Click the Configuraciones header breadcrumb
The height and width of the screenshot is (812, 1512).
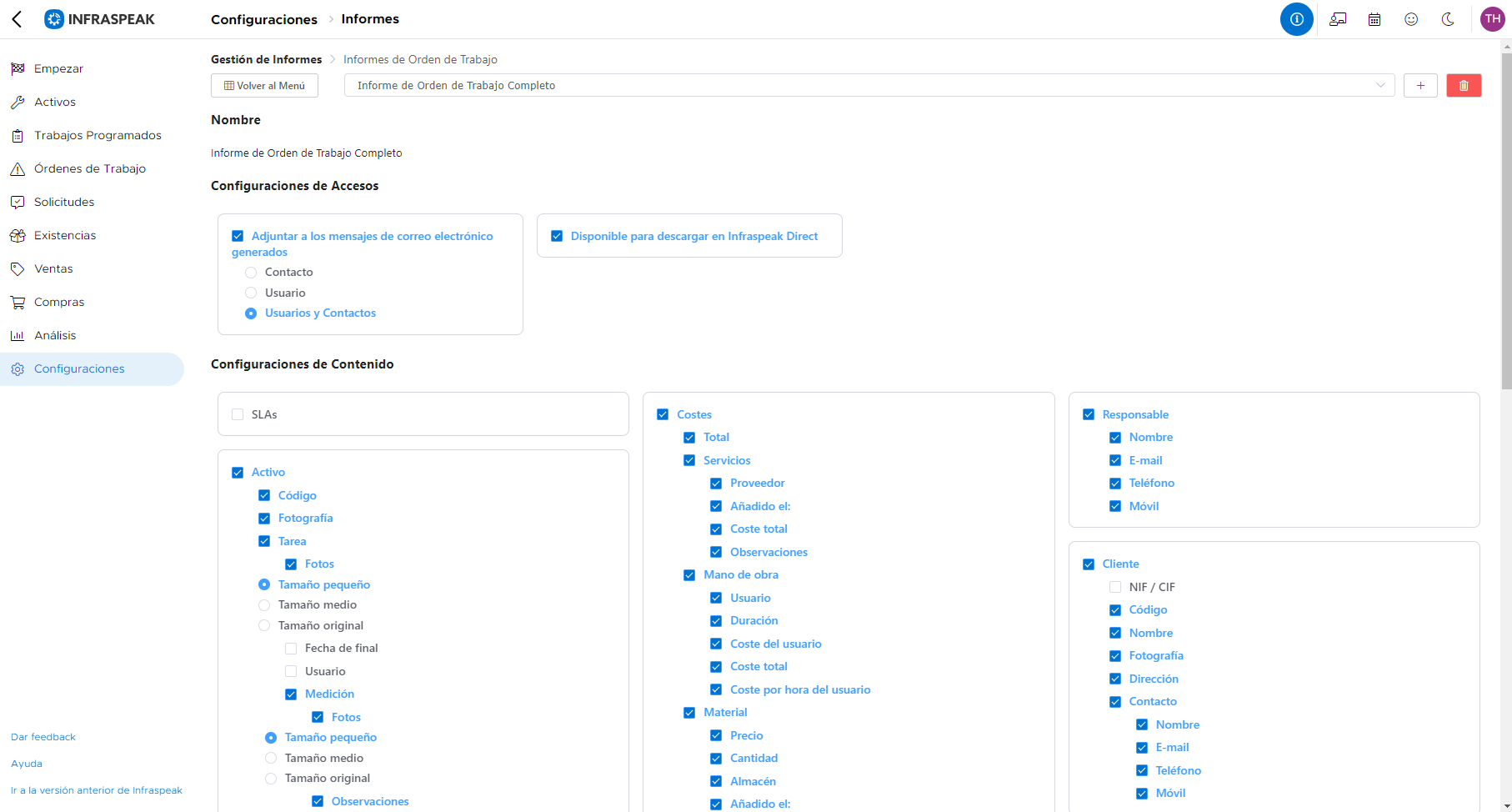click(264, 19)
